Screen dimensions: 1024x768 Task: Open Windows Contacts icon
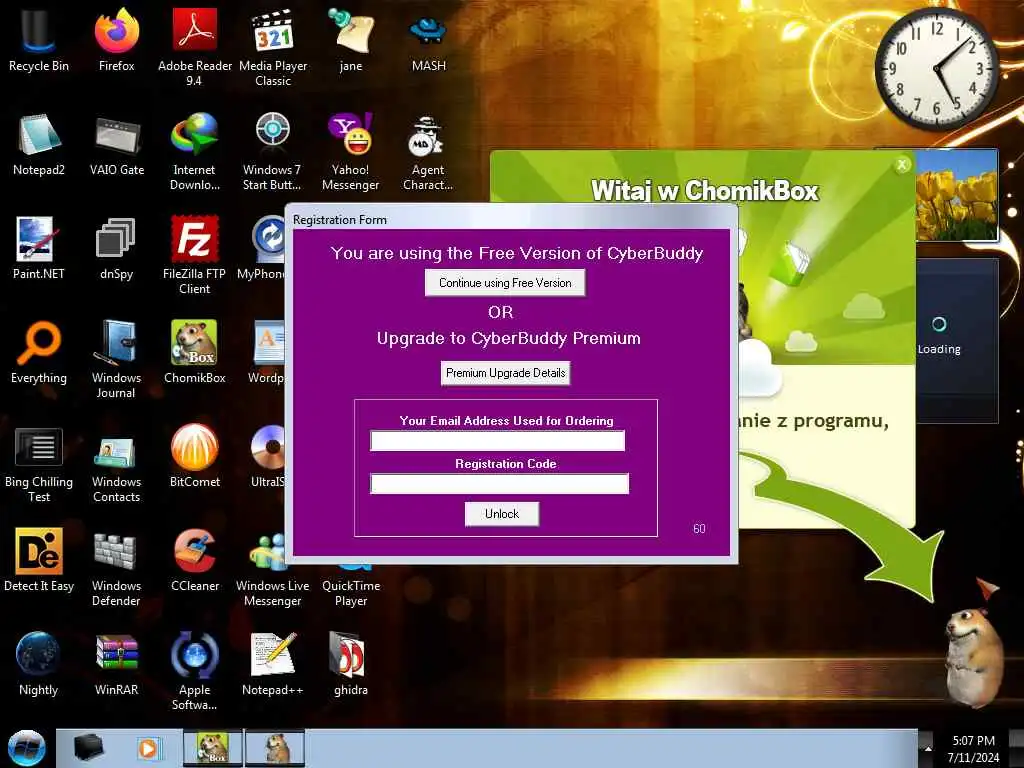pyautogui.click(x=116, y=463)
